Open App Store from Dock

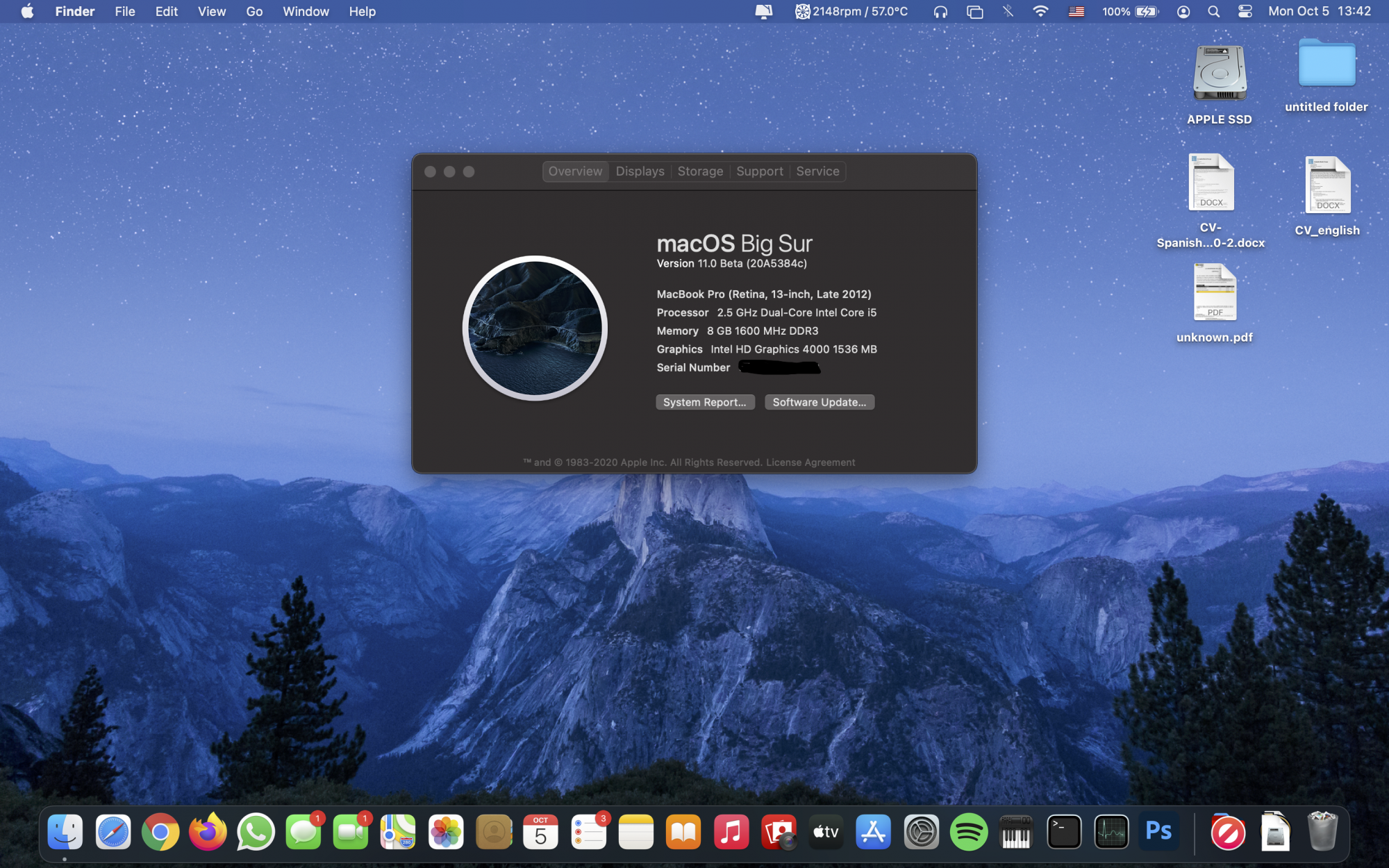873,831
